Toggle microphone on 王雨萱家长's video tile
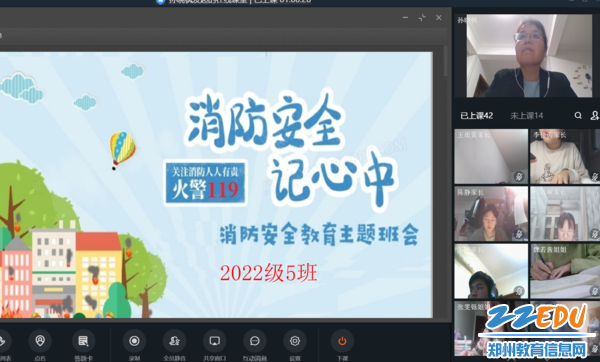Image resolution: width=600 pixels, height=362 pixels. 519,177
